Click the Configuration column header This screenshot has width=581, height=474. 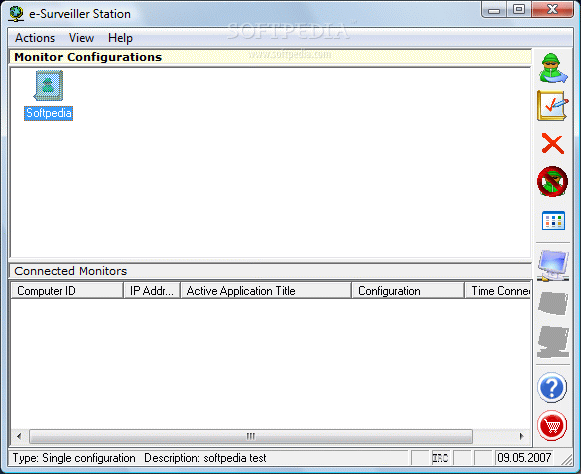[x=408, y=291]
